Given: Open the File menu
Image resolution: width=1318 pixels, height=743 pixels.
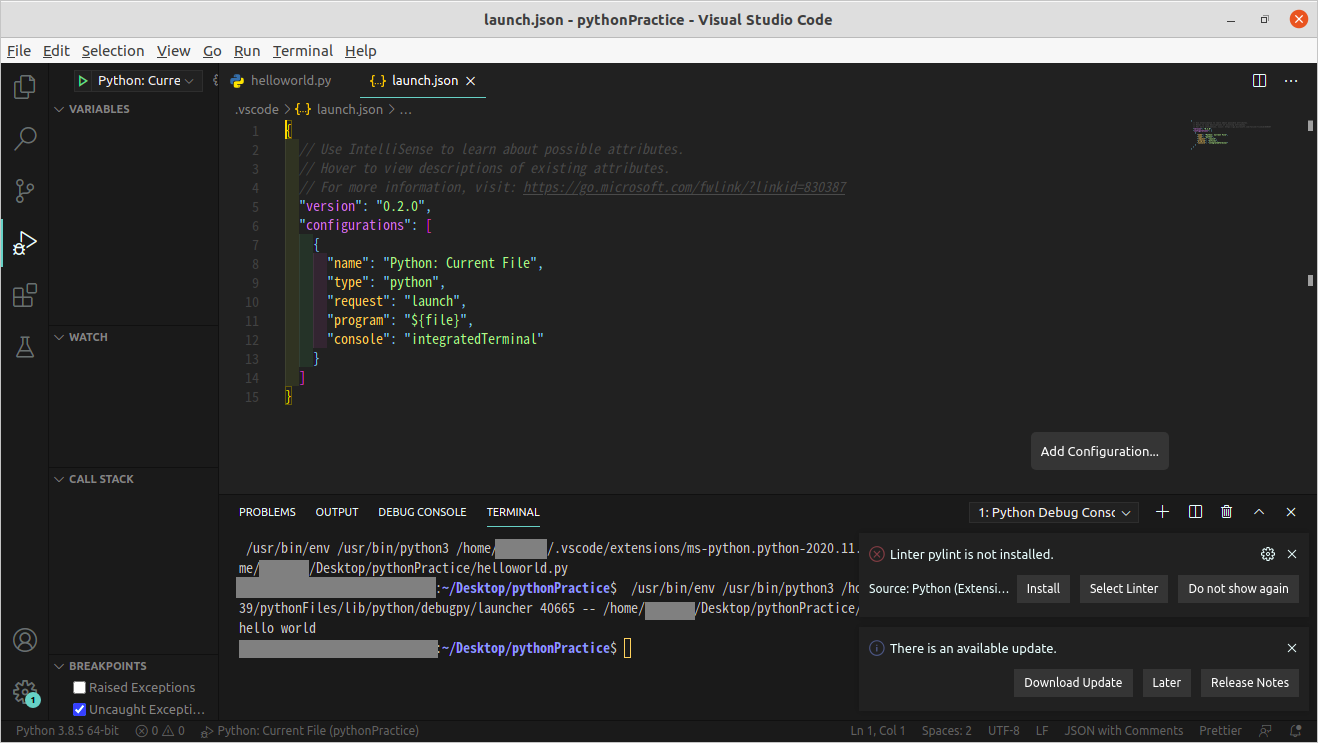Looking at the screenshot, I should click(19, 51).
